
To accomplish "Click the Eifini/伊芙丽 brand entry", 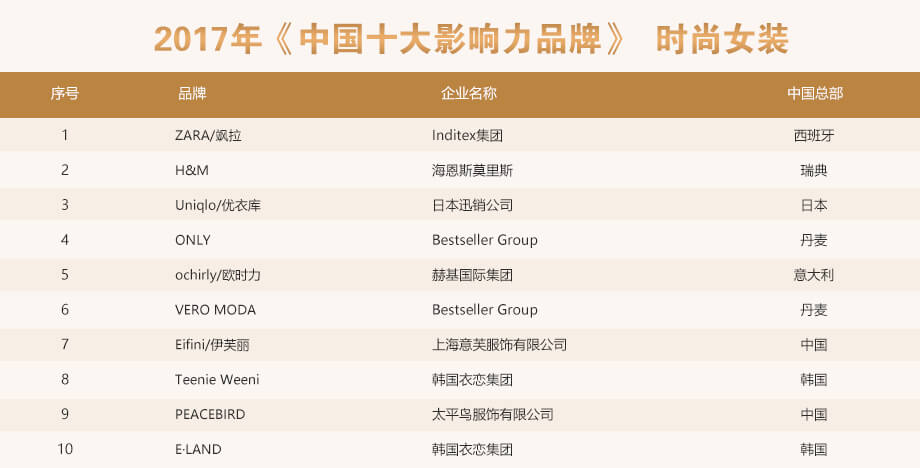I will (x=212, y=345).
